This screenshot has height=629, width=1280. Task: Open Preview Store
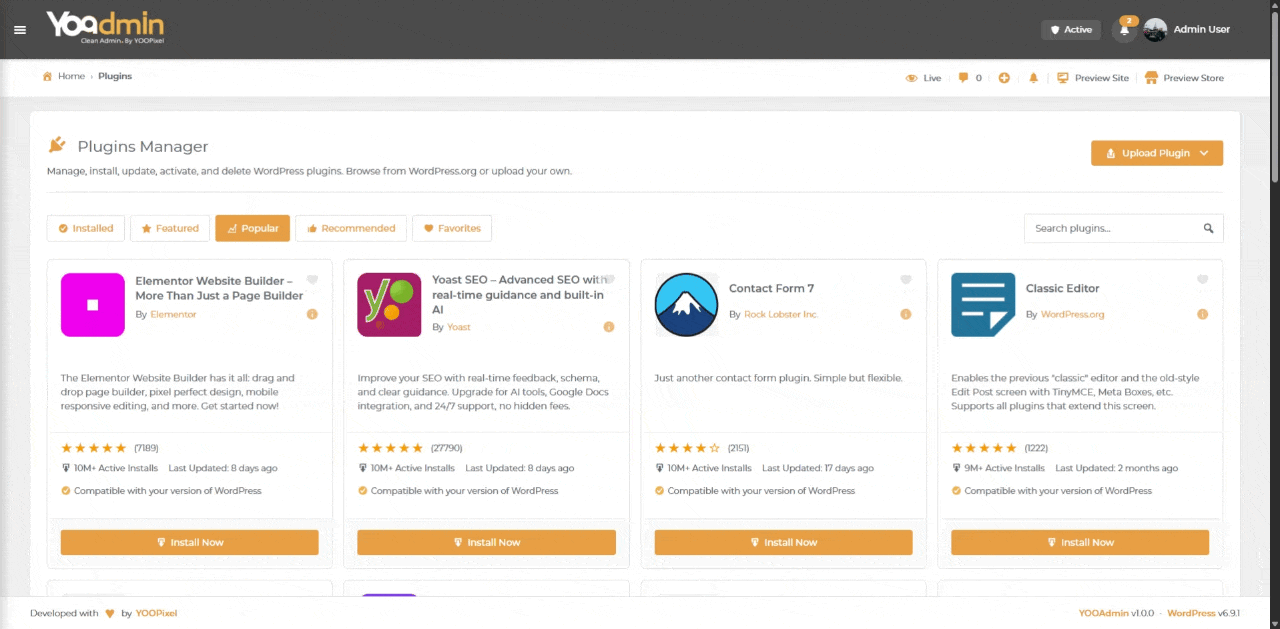coord(1184,78)
